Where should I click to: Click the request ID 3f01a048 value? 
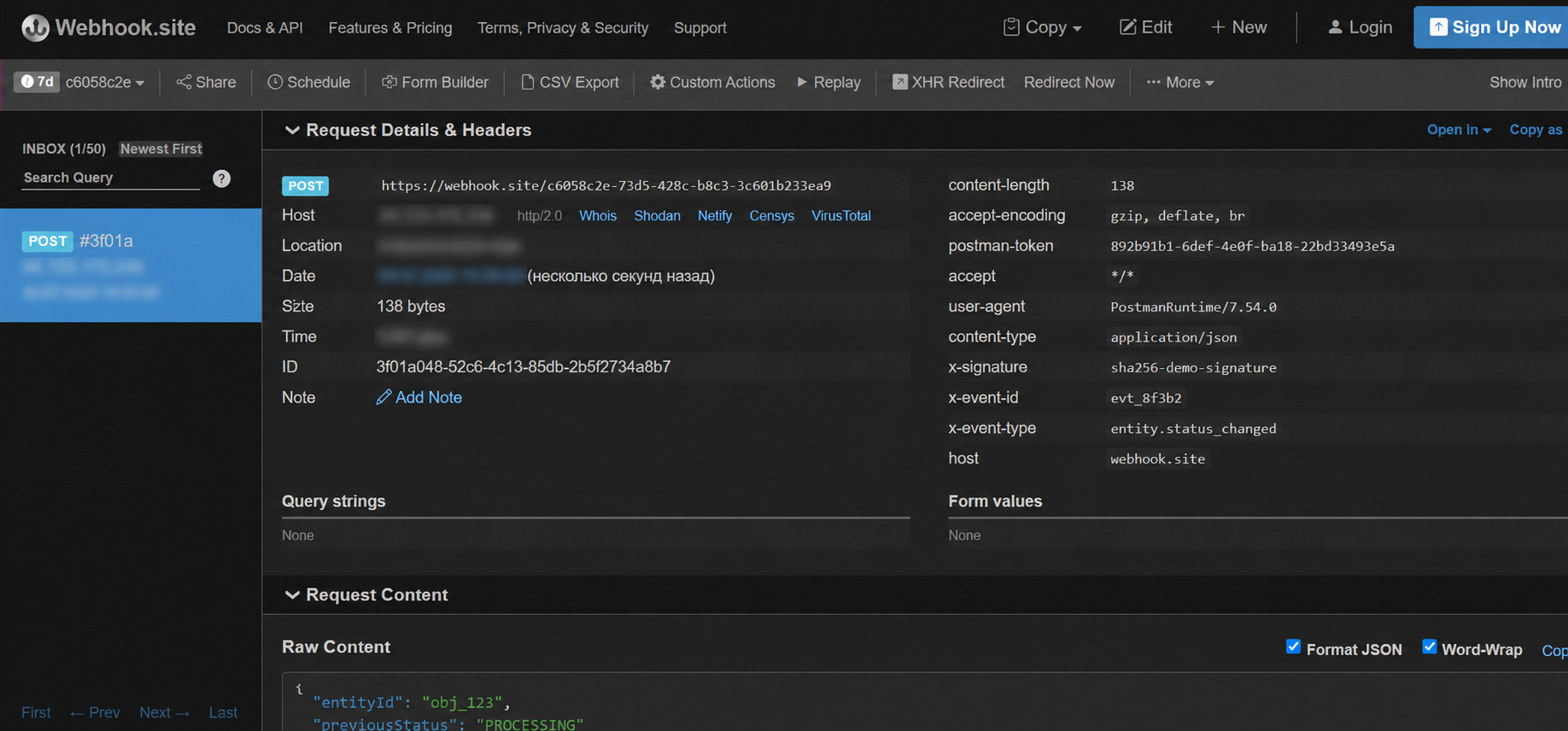pyautogui.click(x=524, y=367)
